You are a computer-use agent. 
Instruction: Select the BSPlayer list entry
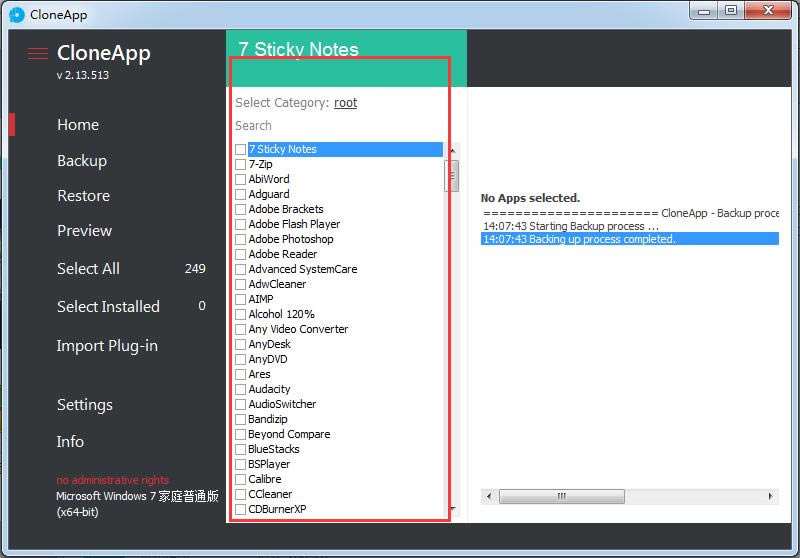[269, 464]
